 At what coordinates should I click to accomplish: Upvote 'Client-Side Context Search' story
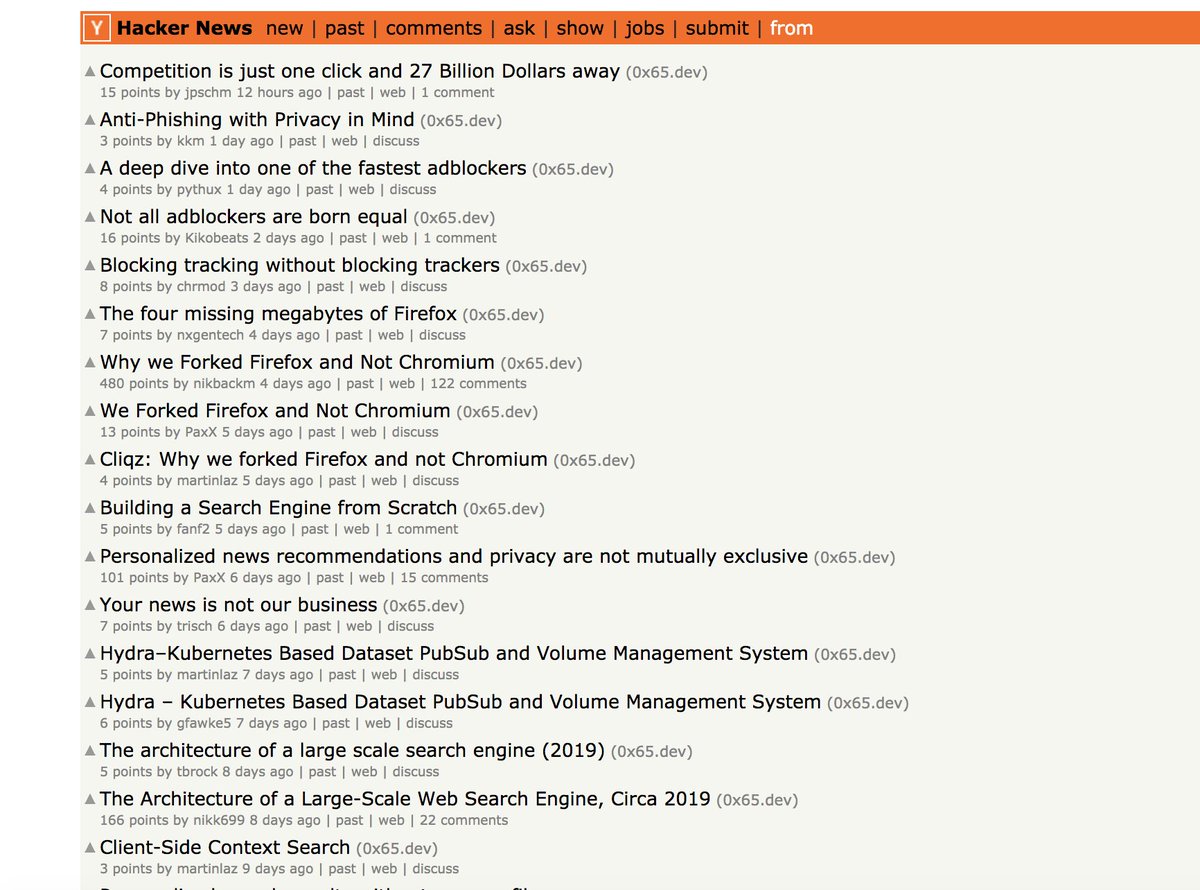(x=90, y=848)
